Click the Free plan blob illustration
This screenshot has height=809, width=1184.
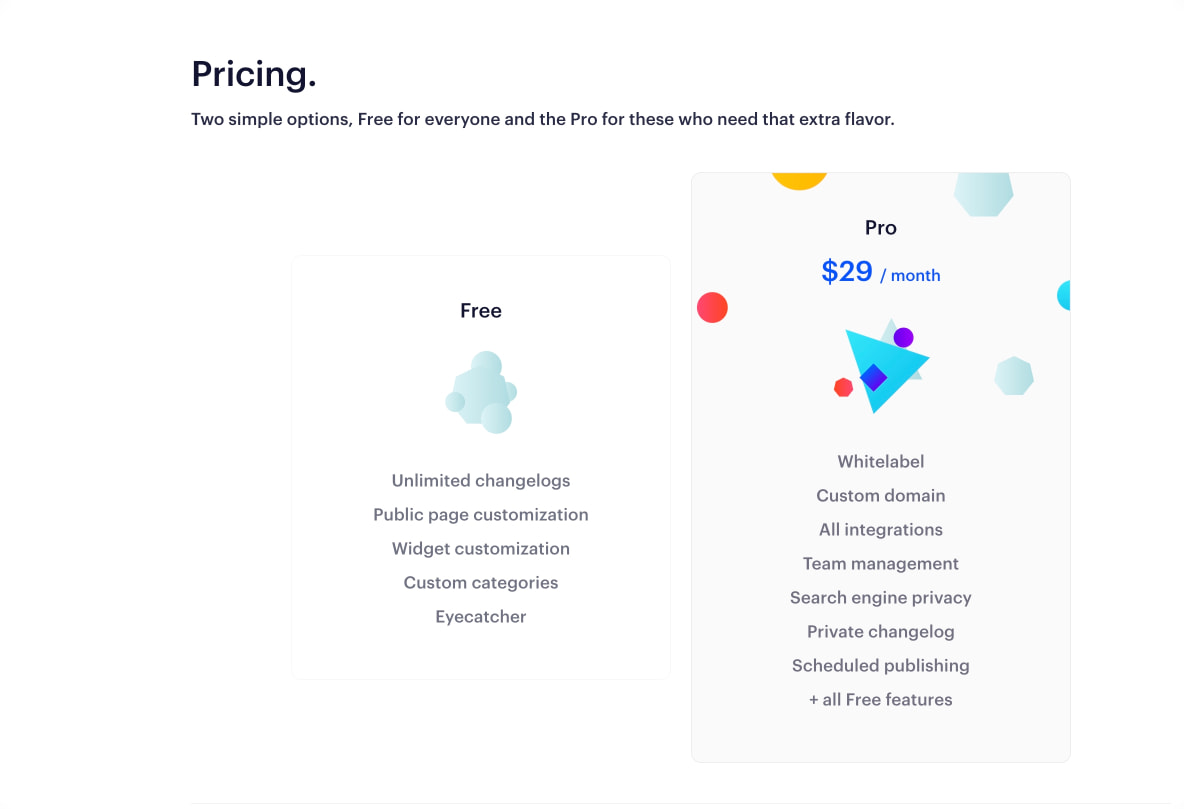pyautogui.click(x=481, y=392)
